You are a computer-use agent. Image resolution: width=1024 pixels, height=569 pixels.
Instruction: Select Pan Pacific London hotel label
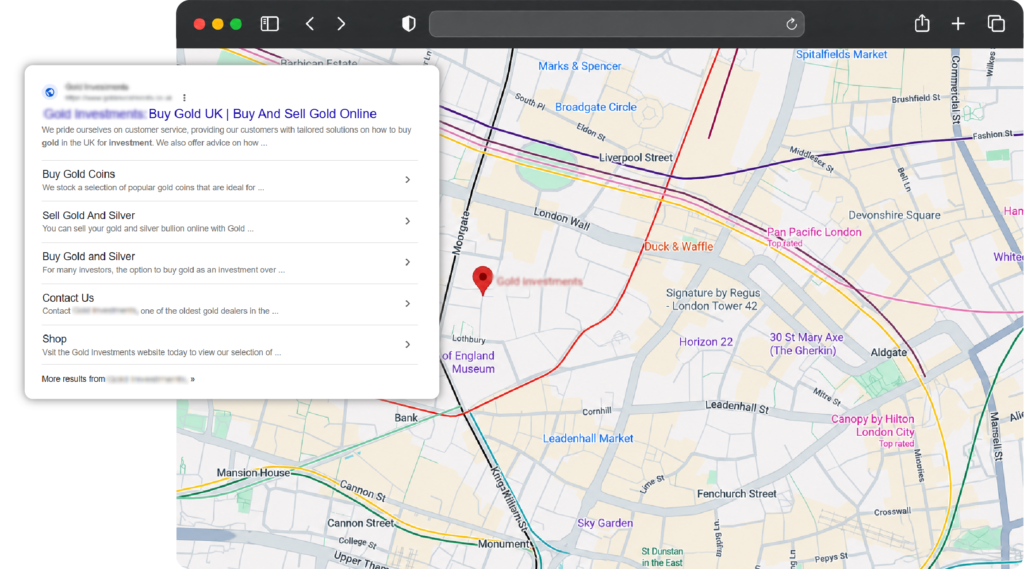[814, 232]
